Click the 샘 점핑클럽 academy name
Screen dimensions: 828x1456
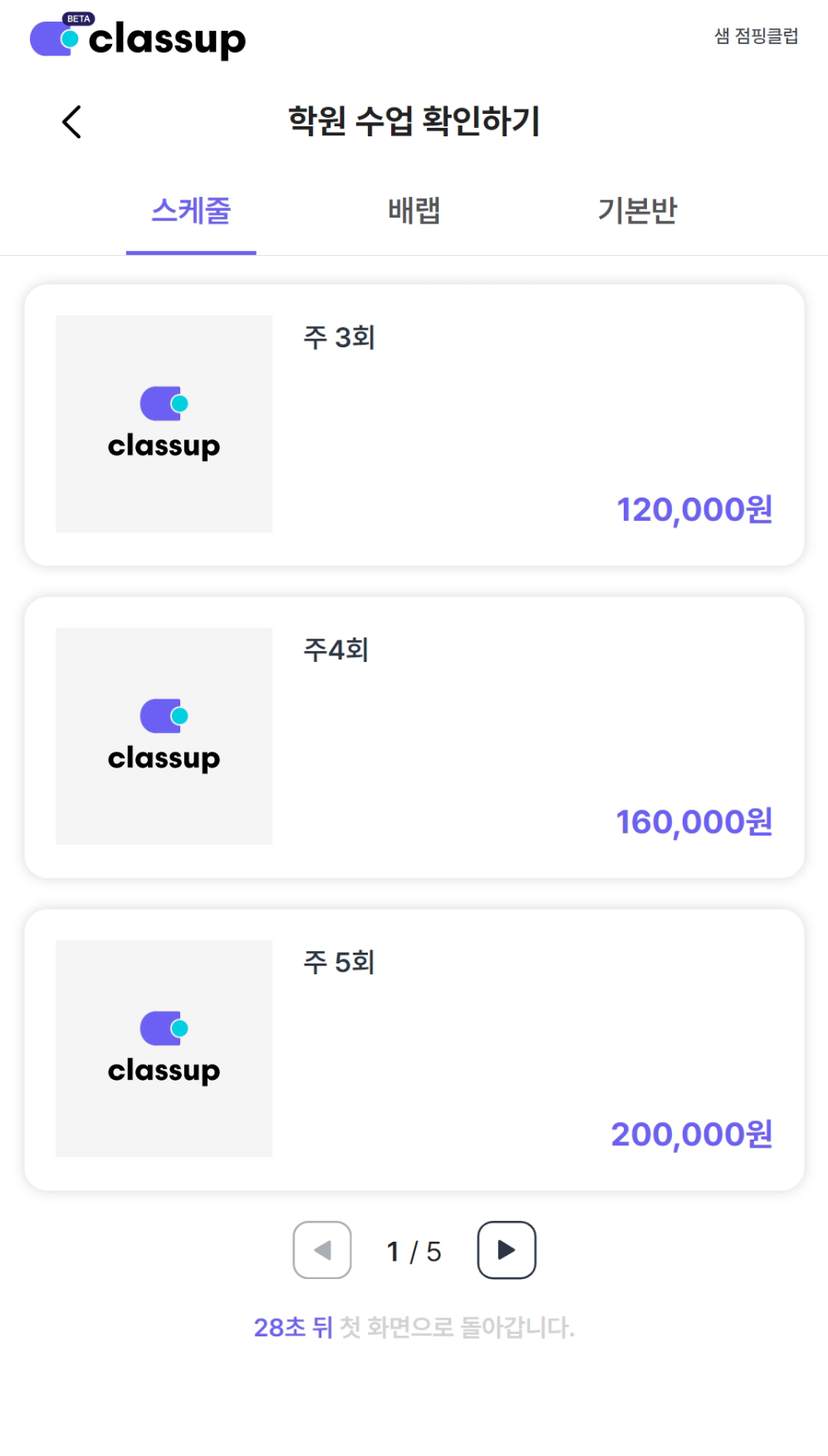756,36
